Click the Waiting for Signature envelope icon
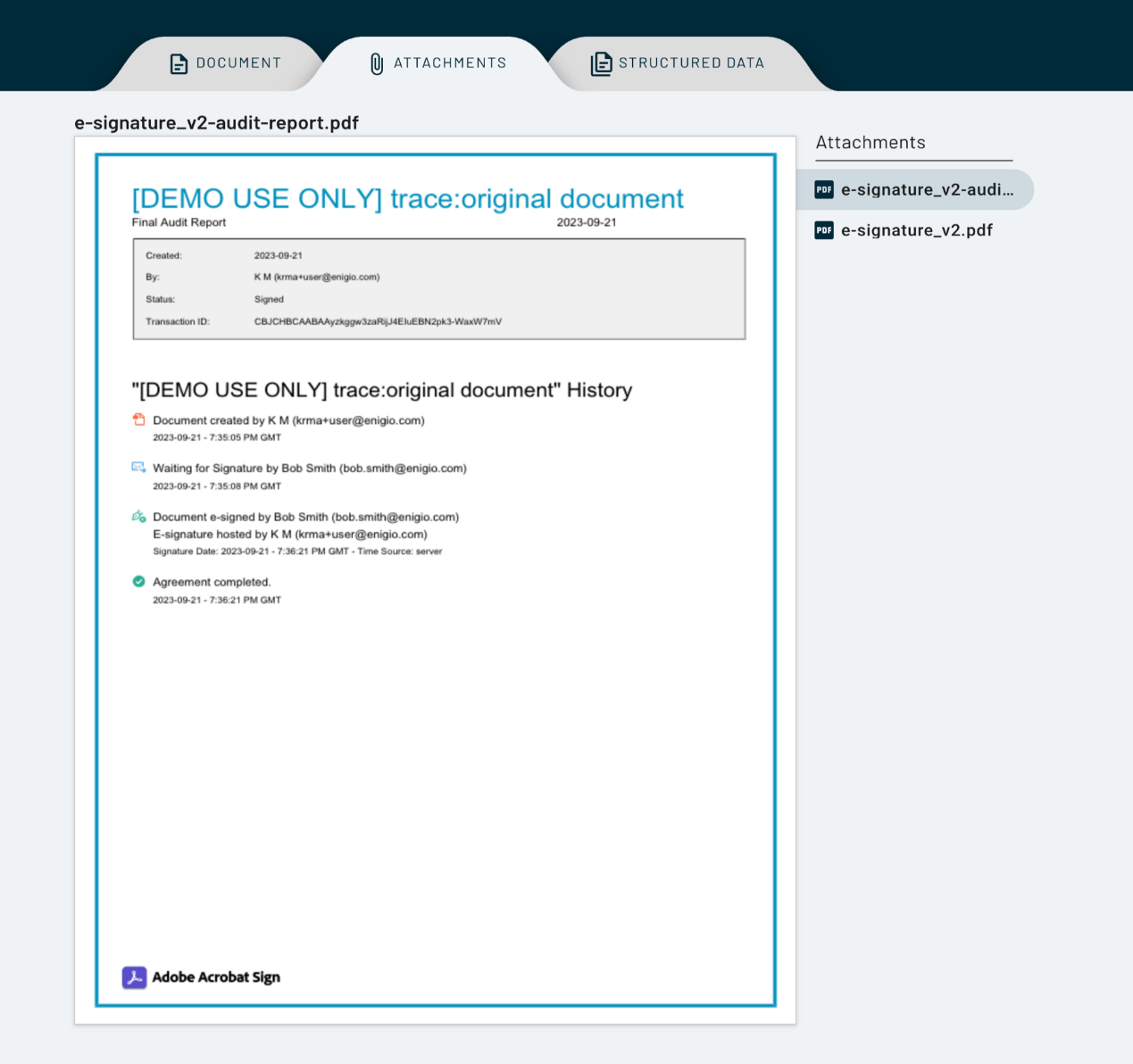Viewport: 1133px width, 1064px height. coord(138,468)
